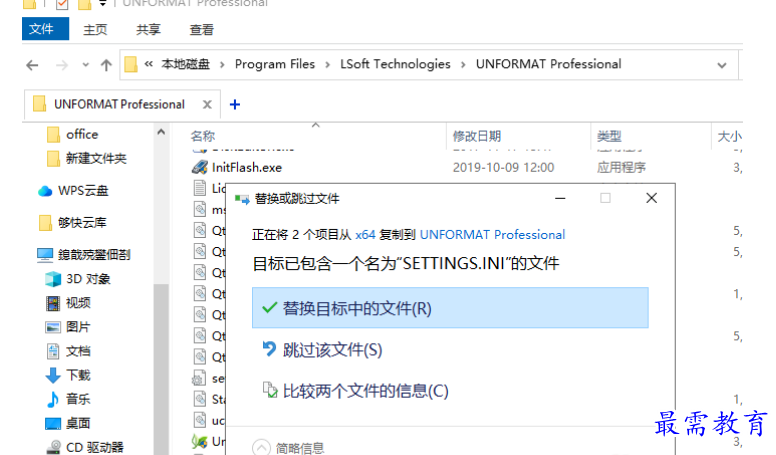Expand chevron after 本地磁盘 breadcrumb
The width and height of the screenshot is (776, 455).
(x=222, y=65)
